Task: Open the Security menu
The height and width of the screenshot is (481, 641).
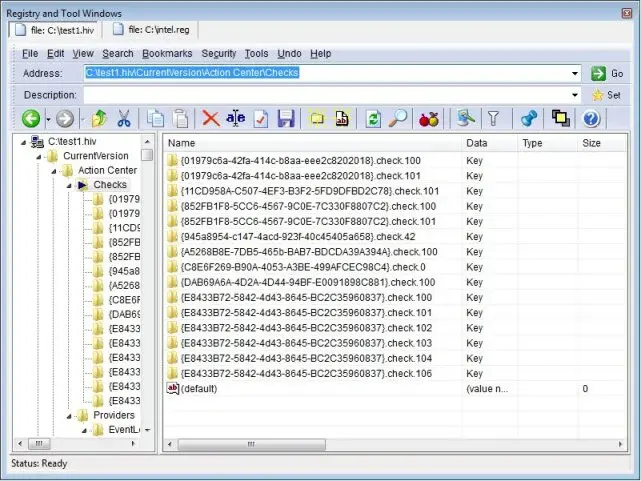Action: pos(219,54)
